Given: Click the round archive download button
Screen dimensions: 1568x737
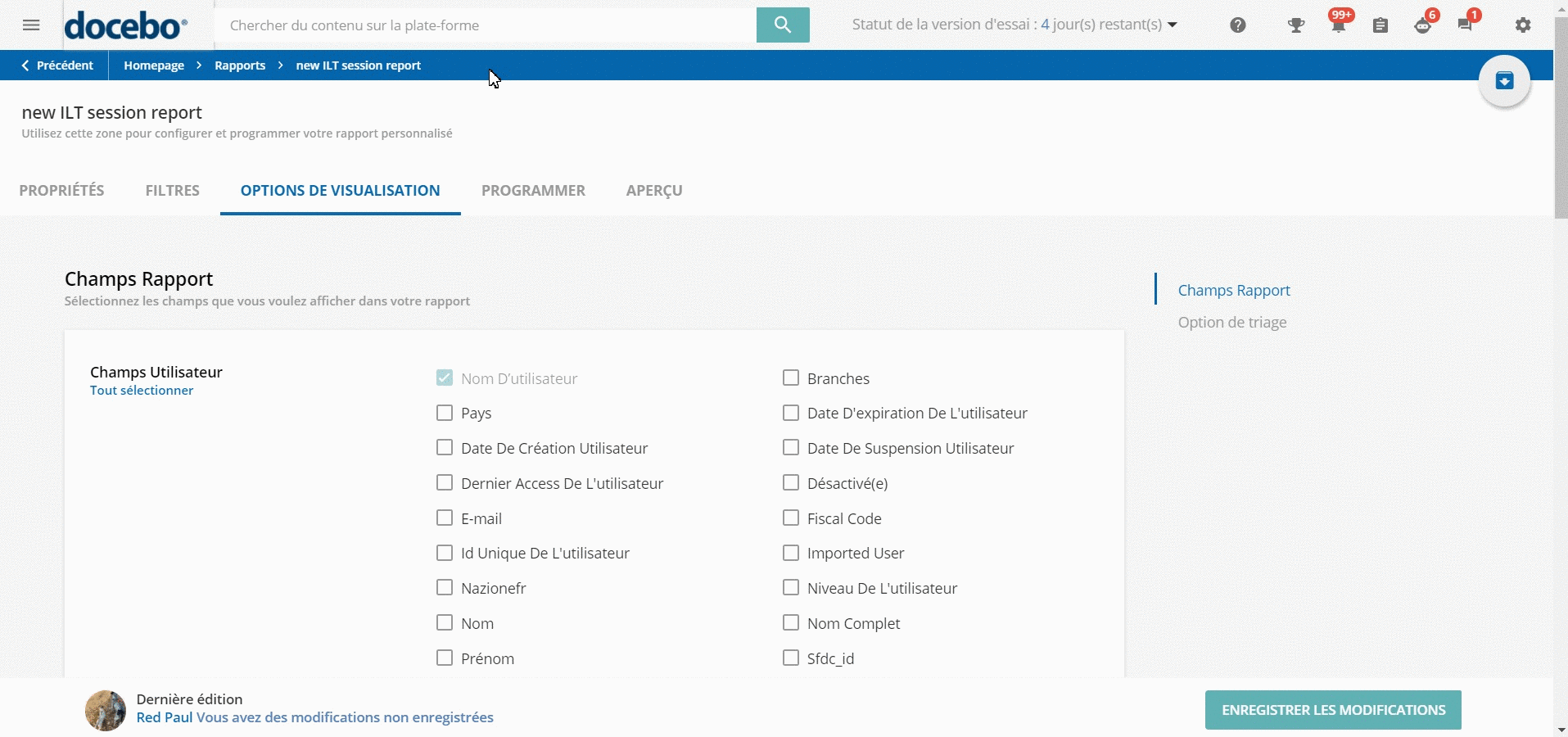Looking at the screenshot, I should point(1505,81).
